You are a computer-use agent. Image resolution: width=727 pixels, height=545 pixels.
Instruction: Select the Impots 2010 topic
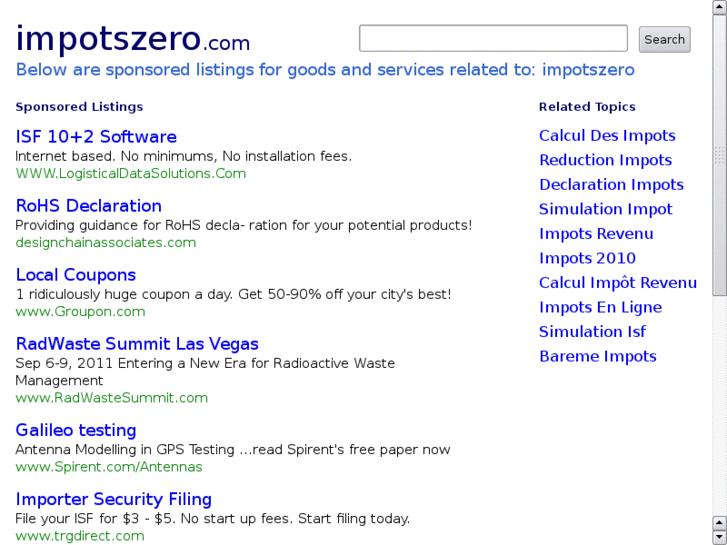click(x=587, y=258)
